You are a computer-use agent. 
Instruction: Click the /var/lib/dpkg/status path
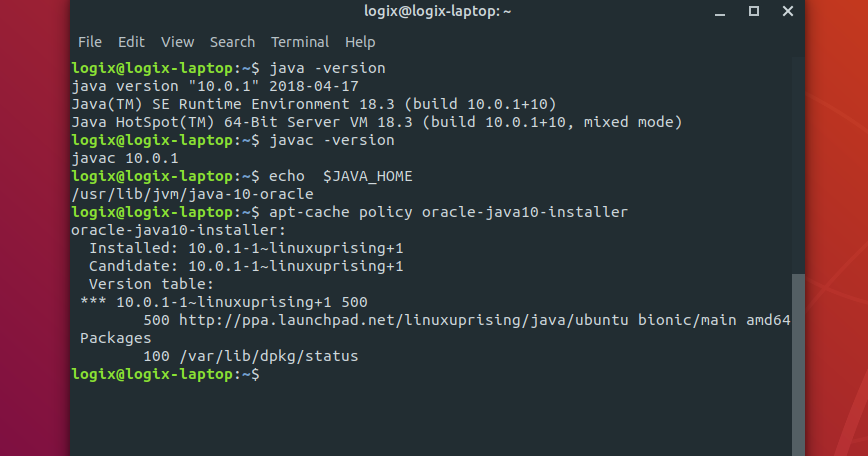point(269,356)
